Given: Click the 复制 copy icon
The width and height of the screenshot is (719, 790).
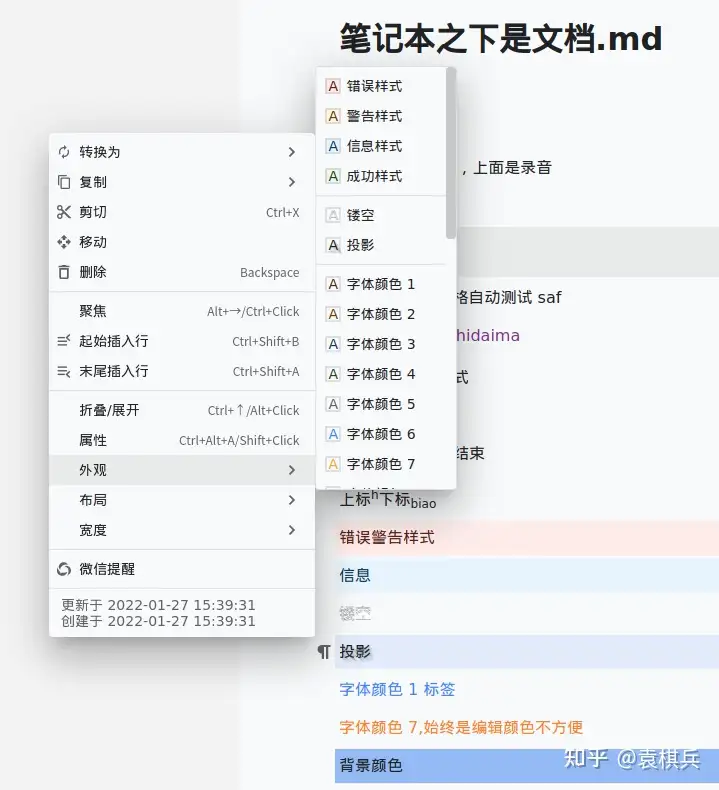Looking at the screenshot, I should [x=64, y=182].
